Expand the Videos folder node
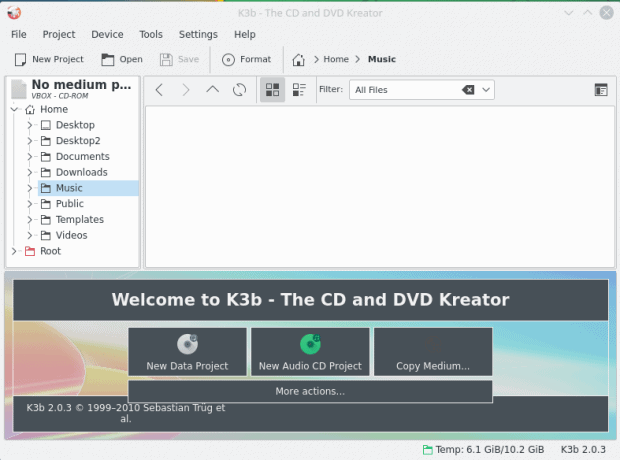This screenshot has height=460, width=620. [30, 235]
